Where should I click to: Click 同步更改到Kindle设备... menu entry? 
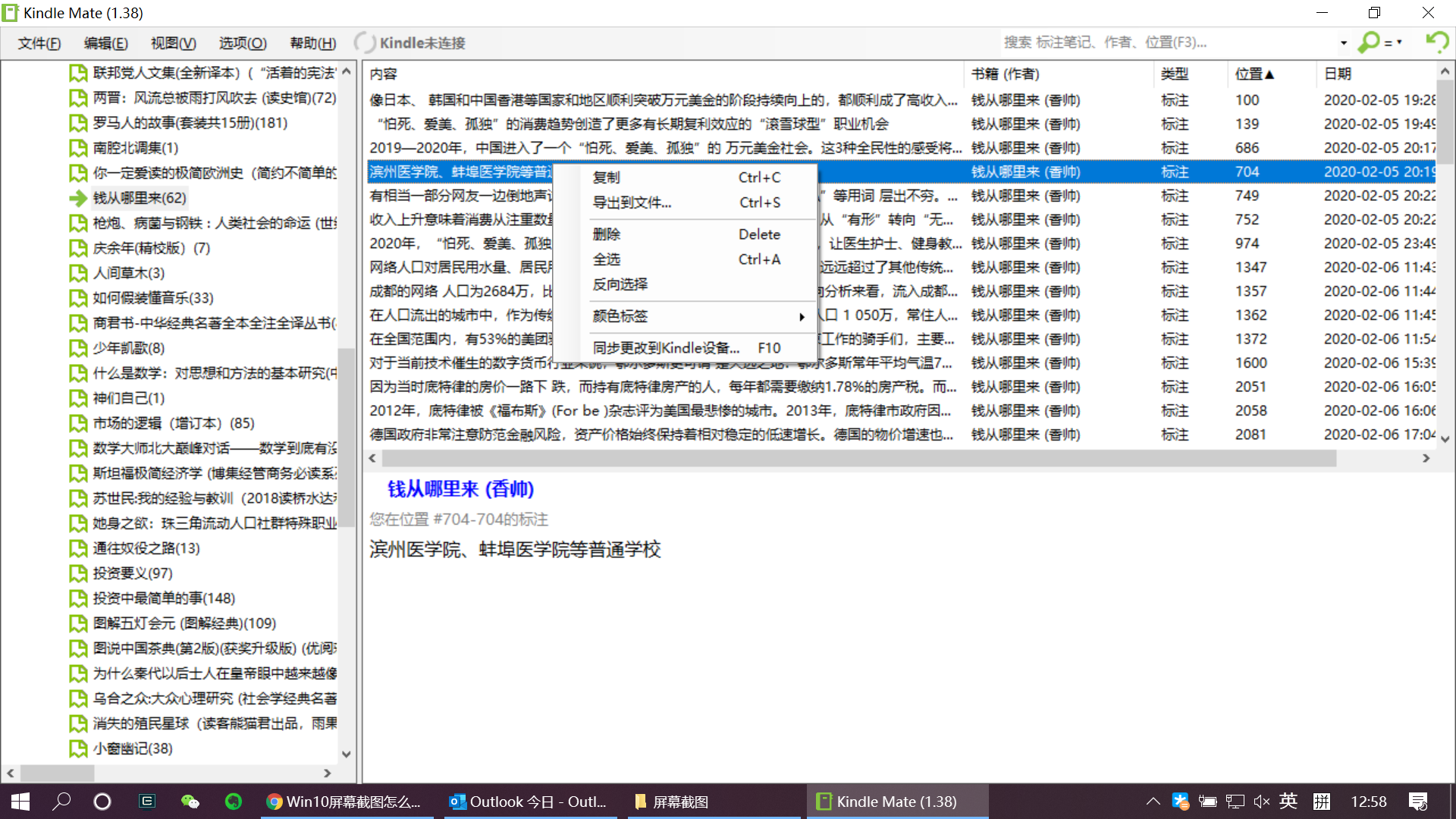666,348
